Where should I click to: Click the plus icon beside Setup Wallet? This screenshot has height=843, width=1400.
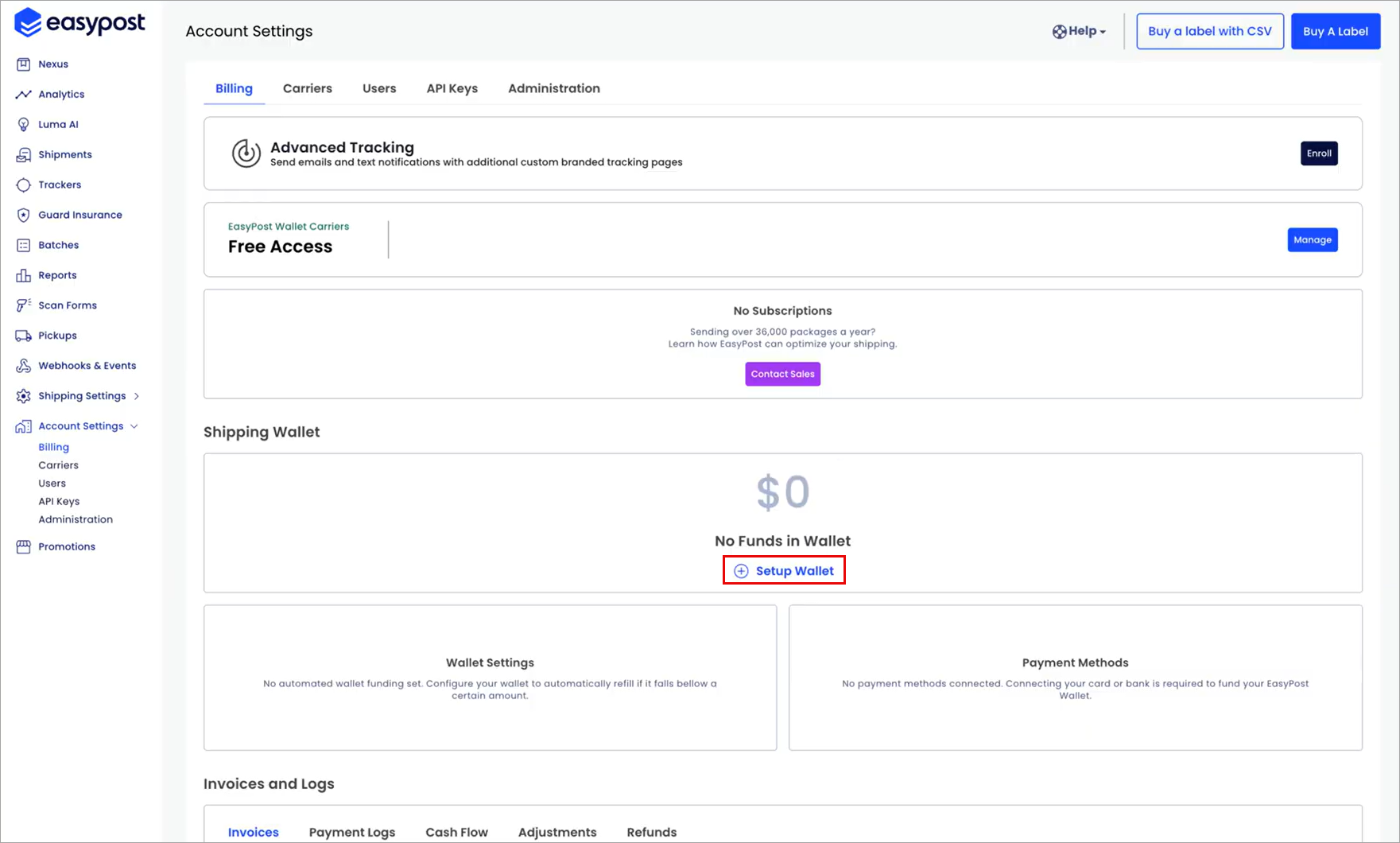[x=741, y=571]
